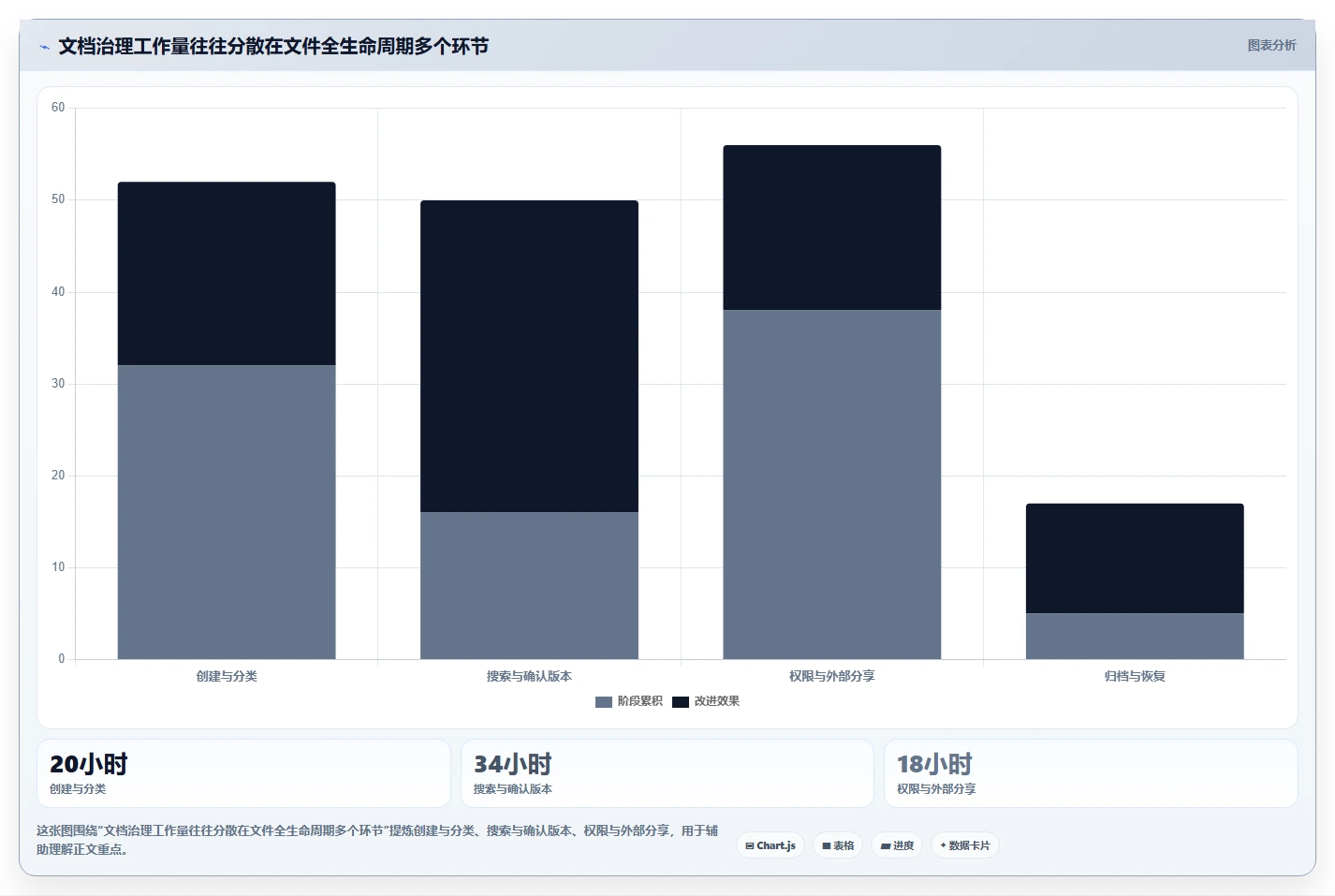This screenshot has width=1335, height=896.
Task: Click the 搜索与确认版本 x-axis label
Action: point(529,676)
